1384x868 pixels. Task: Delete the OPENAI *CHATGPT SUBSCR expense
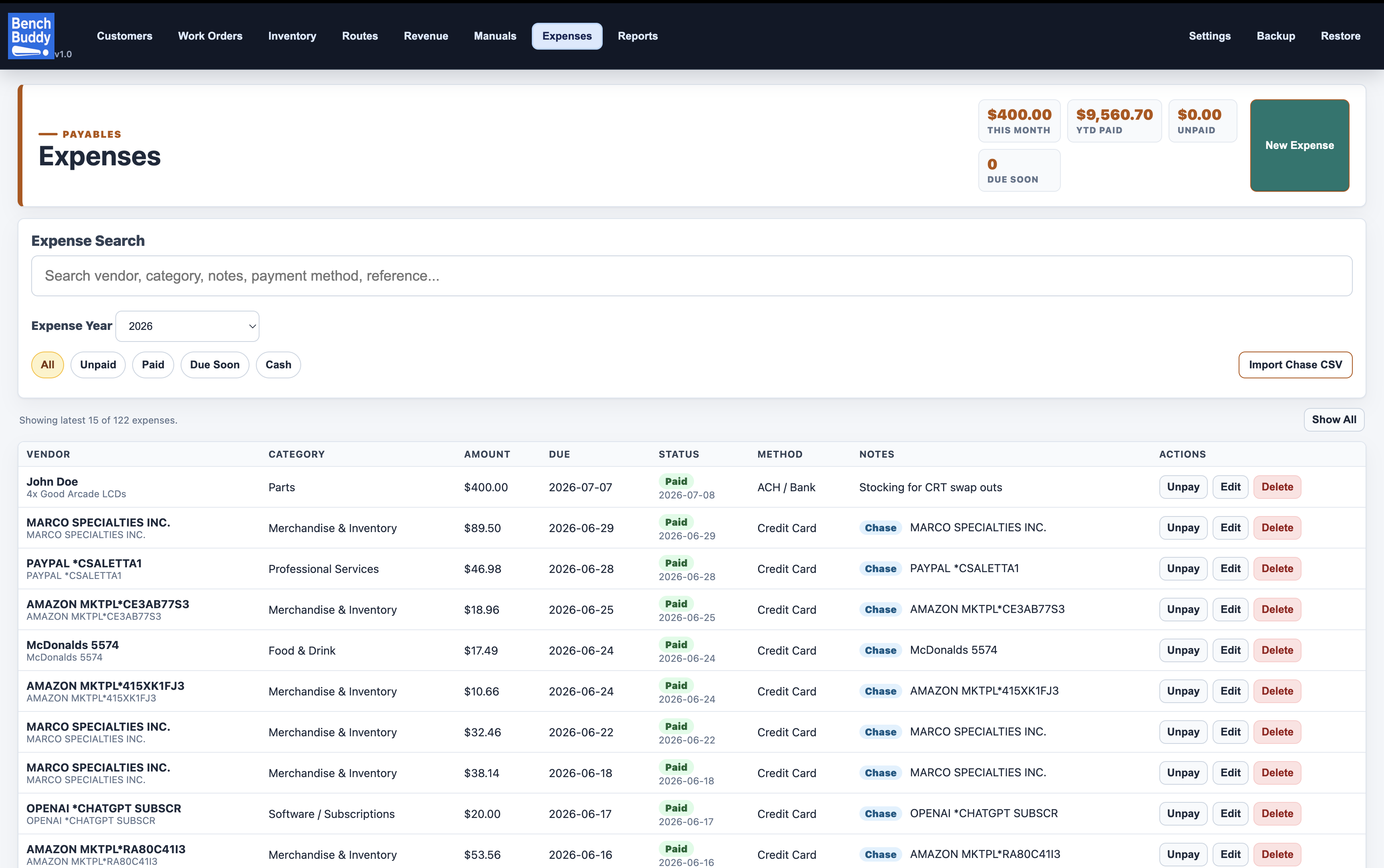[x=1277, y=814]
